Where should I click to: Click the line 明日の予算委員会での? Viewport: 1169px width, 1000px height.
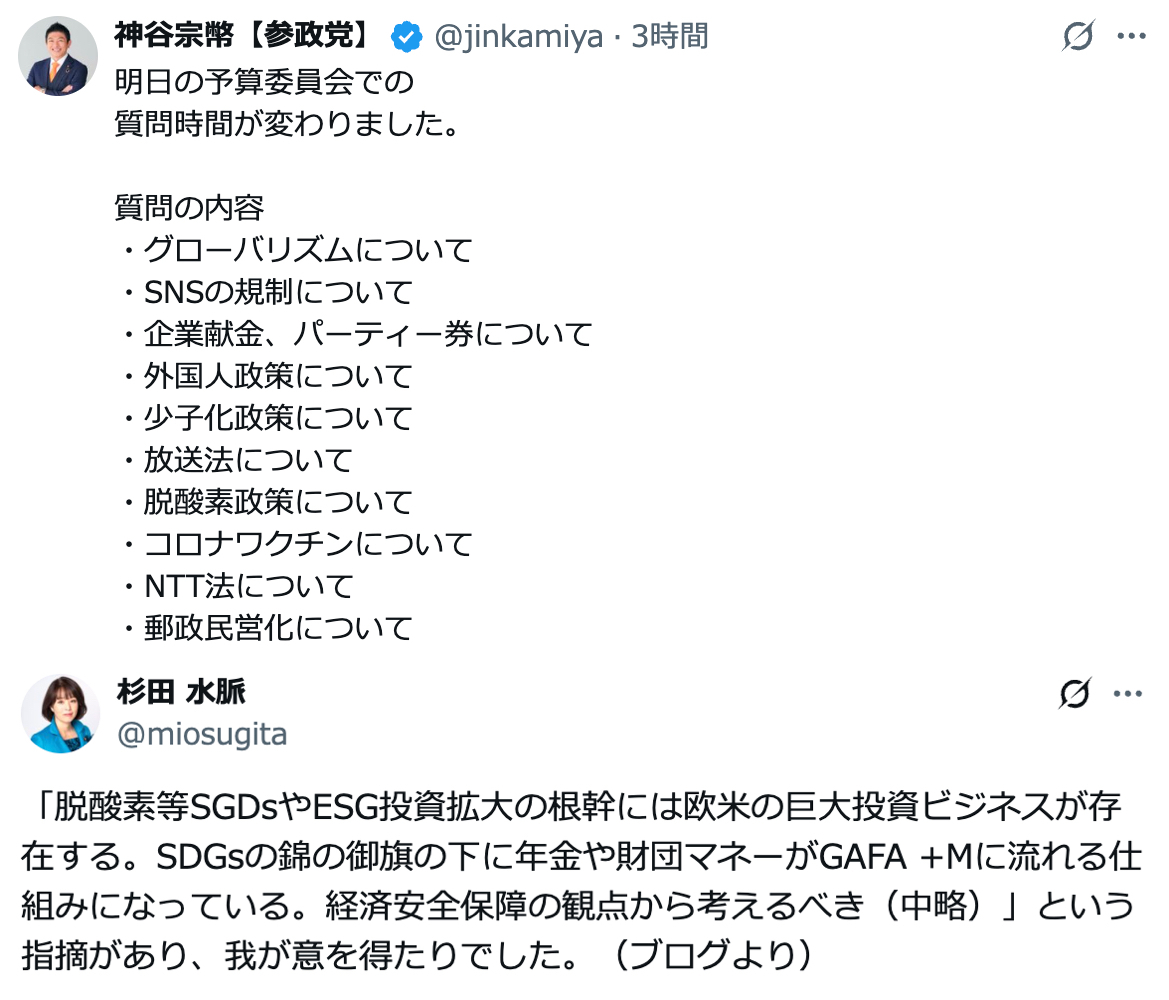(x=265, y=82)
